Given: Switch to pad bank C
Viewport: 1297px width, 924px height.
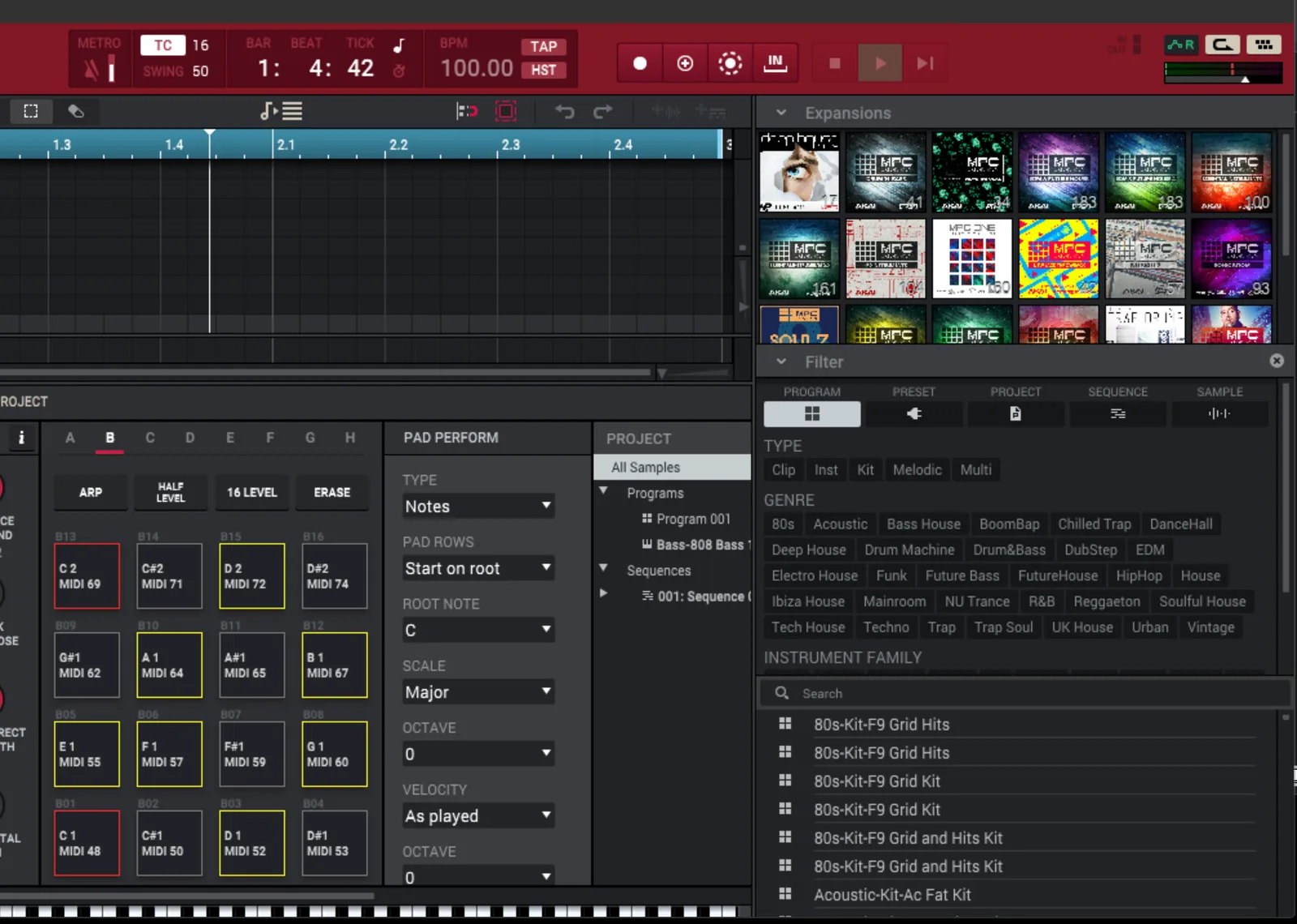Looking at the screenshot, I should click(150, 438).
